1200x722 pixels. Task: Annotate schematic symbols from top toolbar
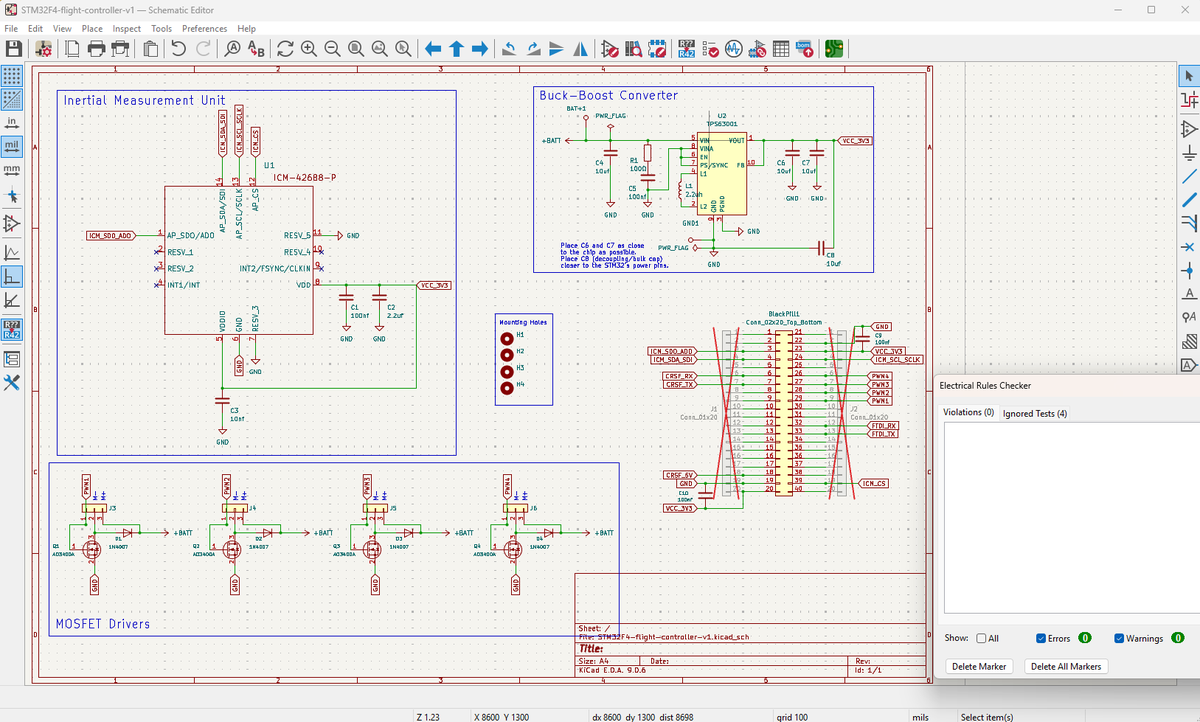pos(687,48)
